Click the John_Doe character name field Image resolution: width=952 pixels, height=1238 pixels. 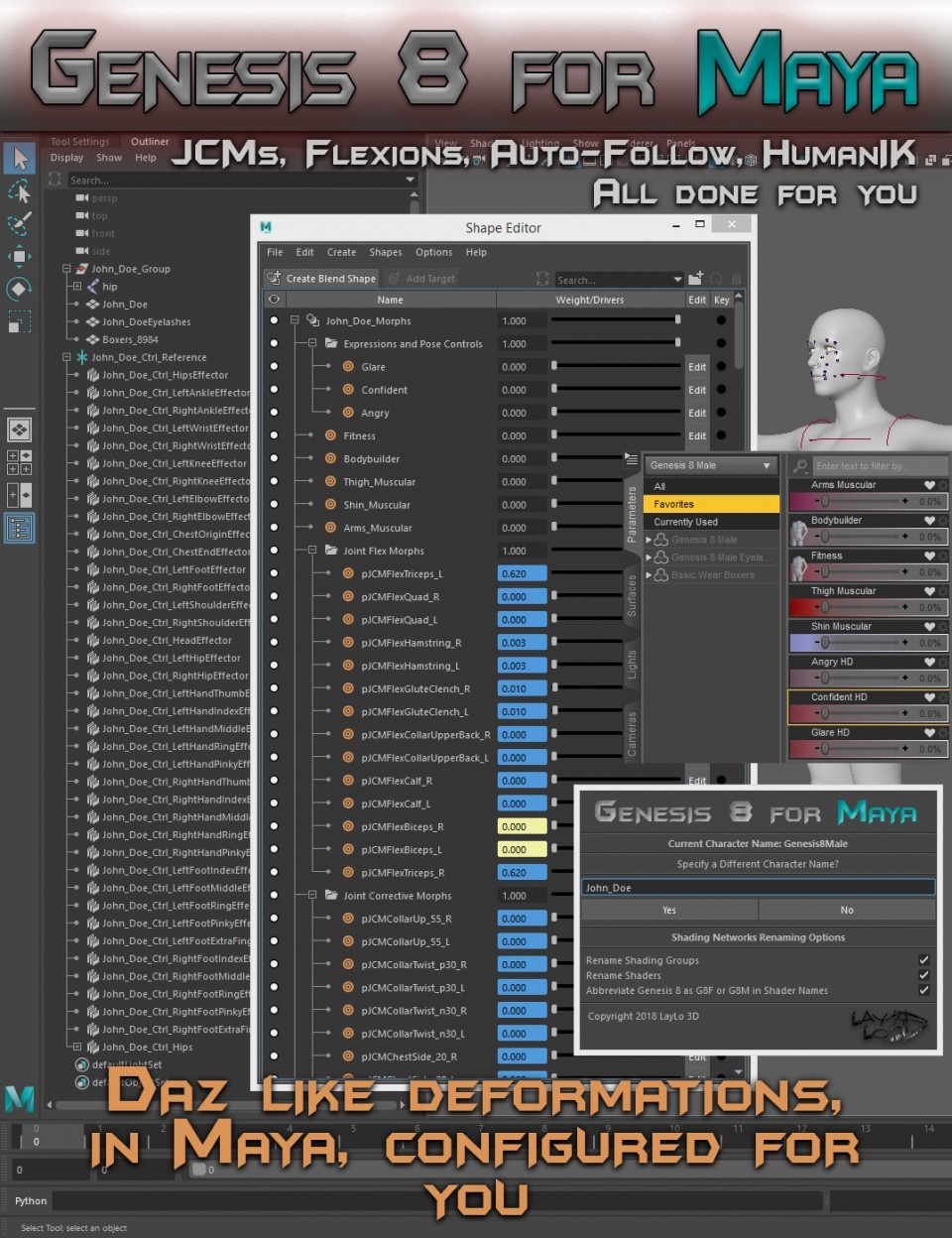tap(758, 888)
